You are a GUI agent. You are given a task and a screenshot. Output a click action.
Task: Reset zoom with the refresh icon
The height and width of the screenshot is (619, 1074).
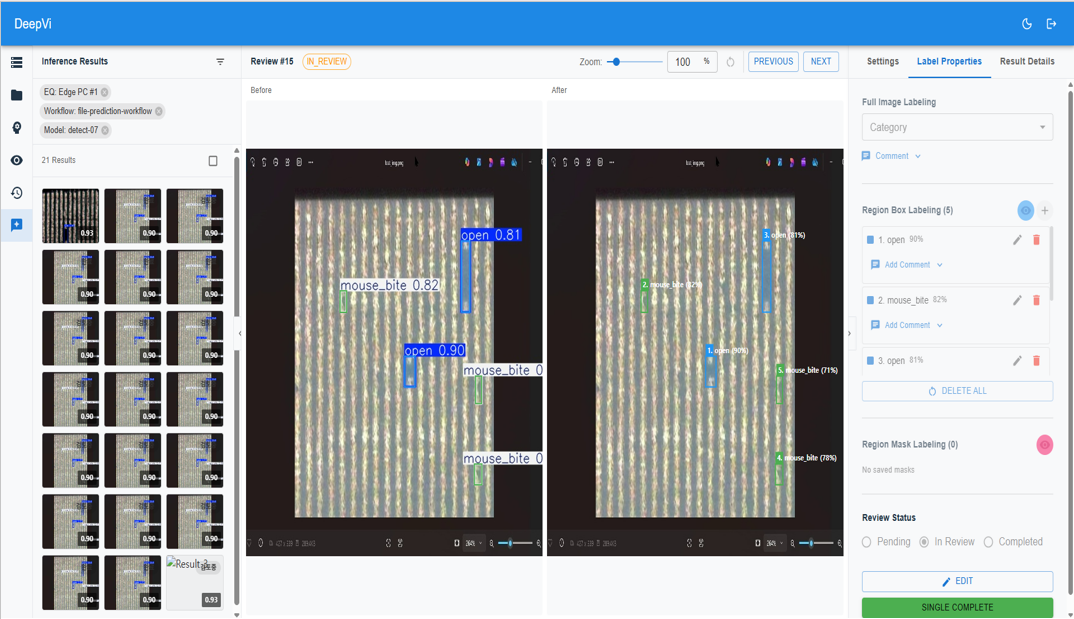point(730,62)
